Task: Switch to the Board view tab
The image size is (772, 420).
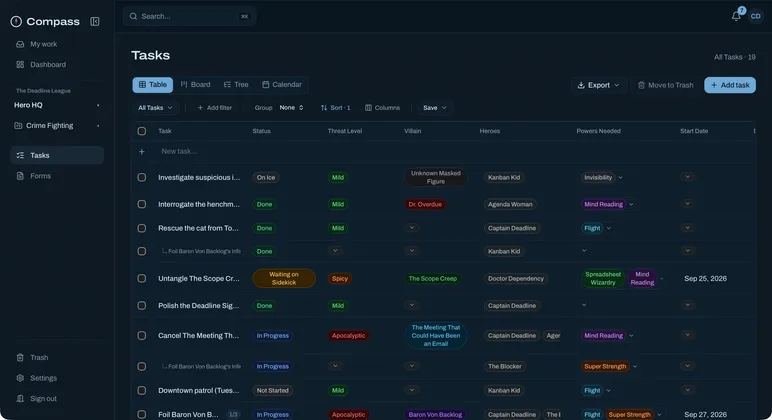Action: [195, 85]
